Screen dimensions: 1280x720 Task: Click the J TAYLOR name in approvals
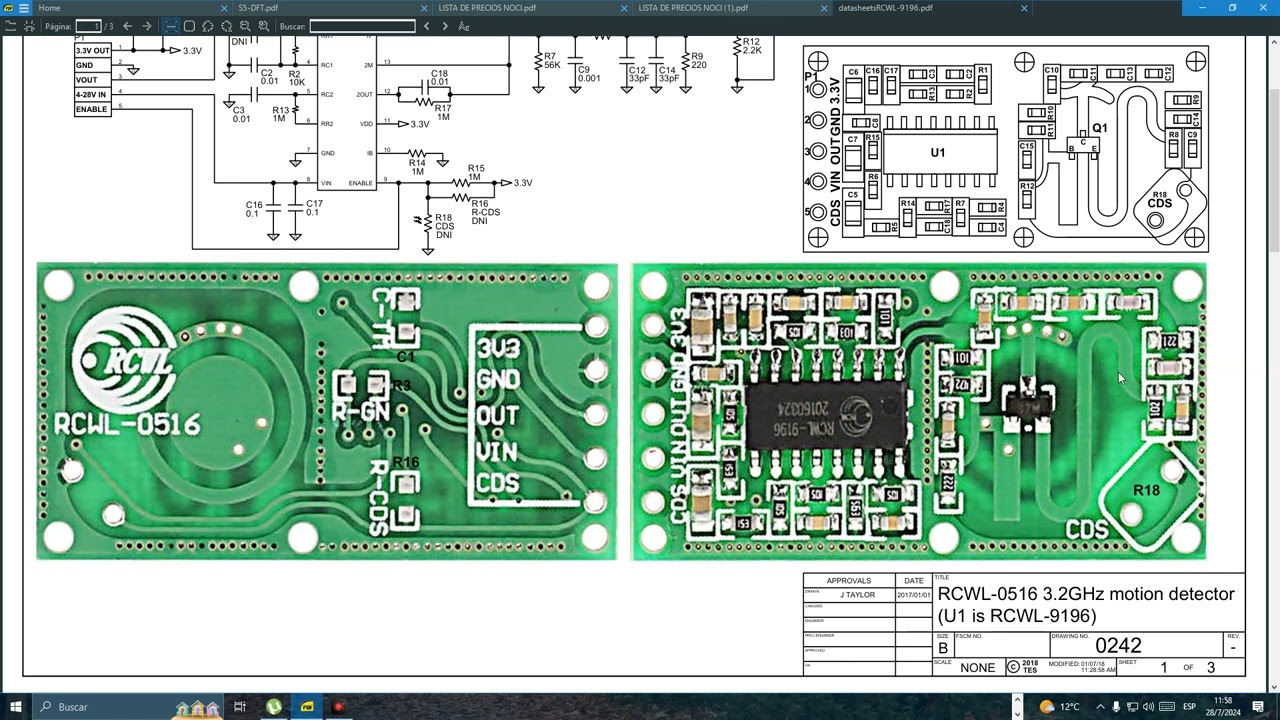click(857, 595)
